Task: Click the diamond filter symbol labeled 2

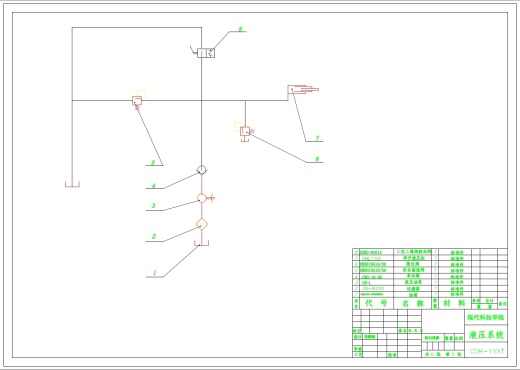Action: coord(201,224)
